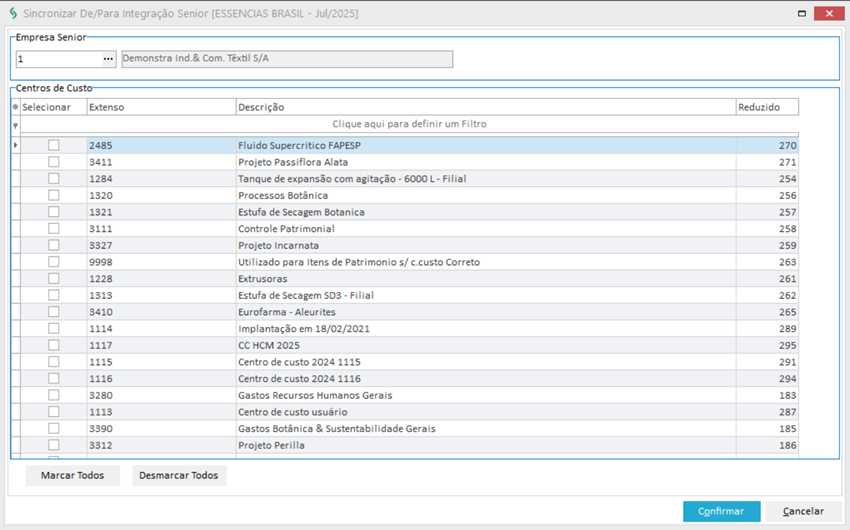Image resolution: width=850 pixels, height=530 pixels.
Task: Click the grid column chooser asterisk icon
Action: tap(15, 107)
